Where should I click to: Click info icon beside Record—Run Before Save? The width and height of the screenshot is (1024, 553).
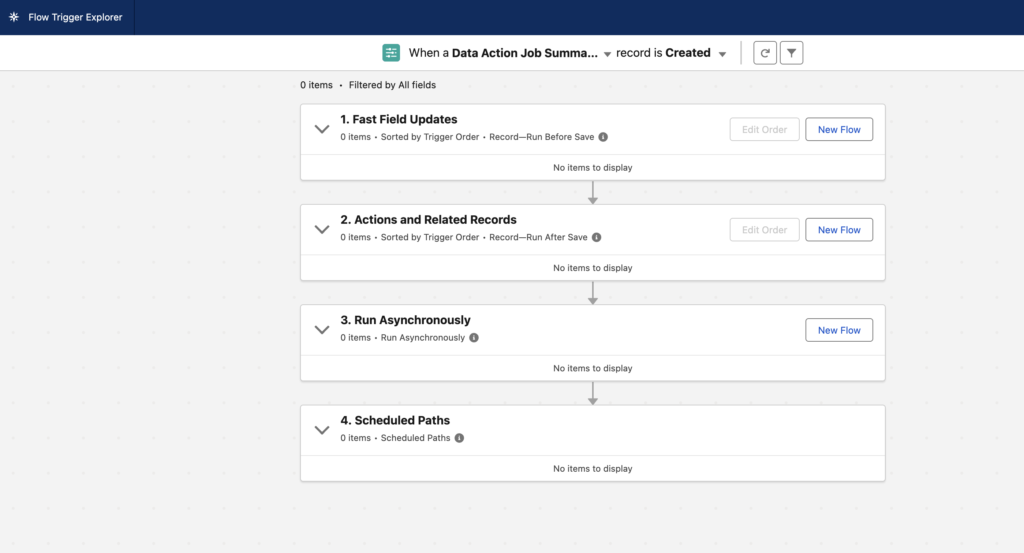click(x=603, y=137)
